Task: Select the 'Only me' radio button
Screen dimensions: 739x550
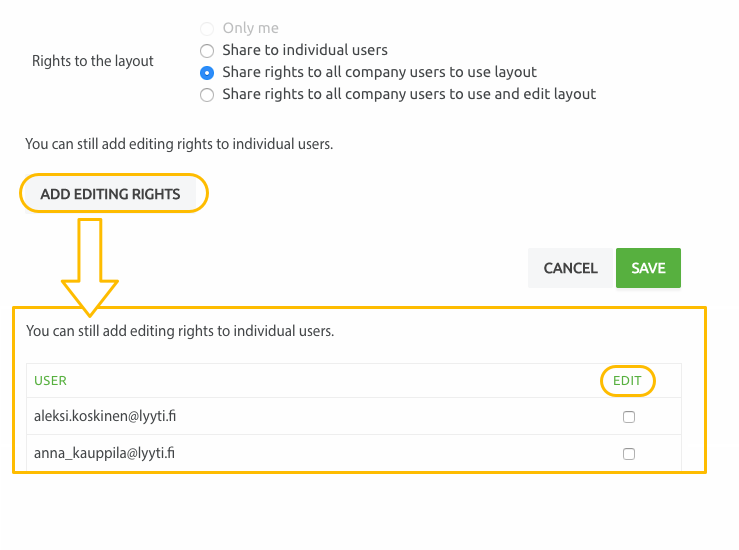Action: point(207,28)
